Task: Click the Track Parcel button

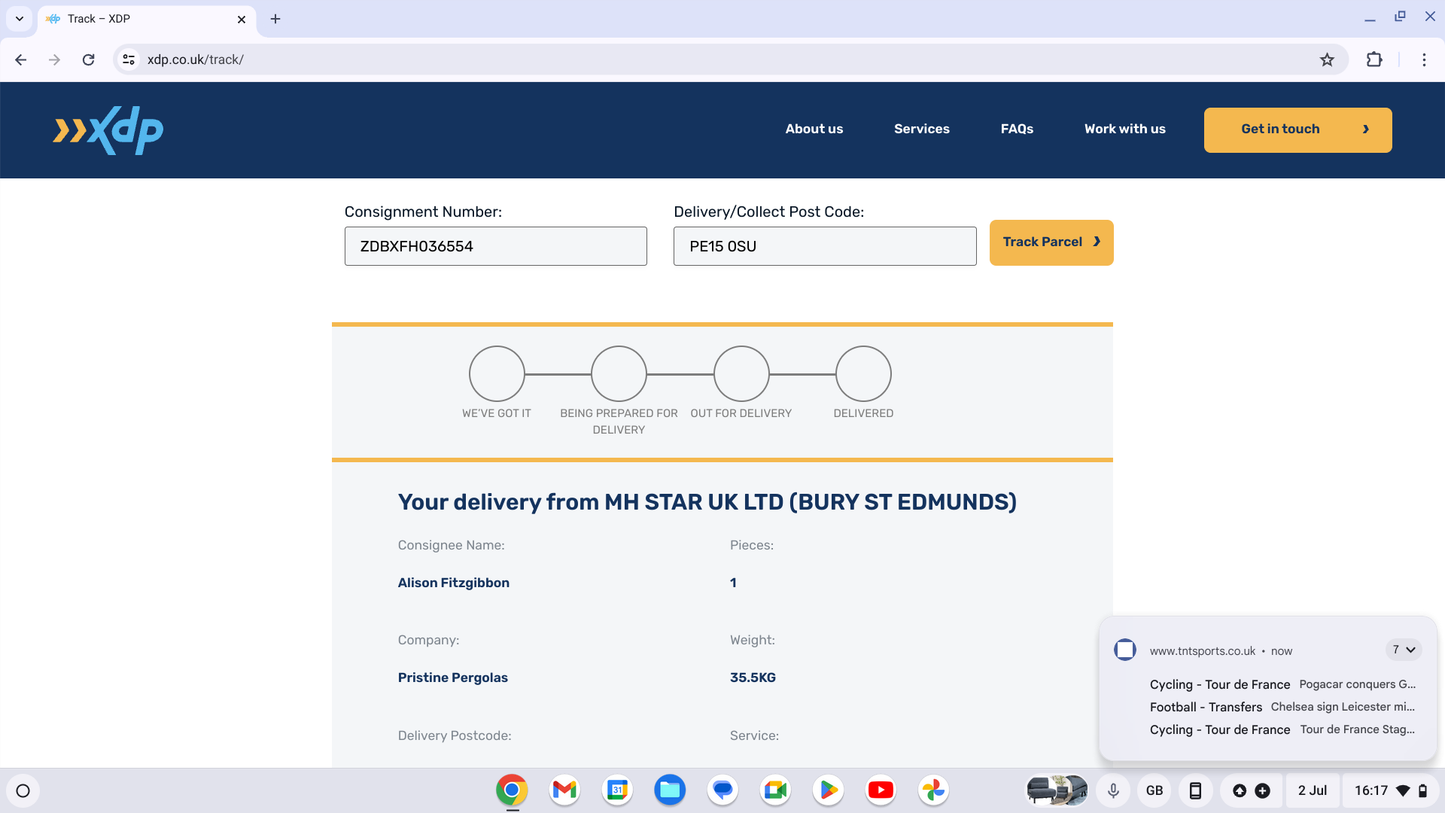Action: pos(1051,243)
